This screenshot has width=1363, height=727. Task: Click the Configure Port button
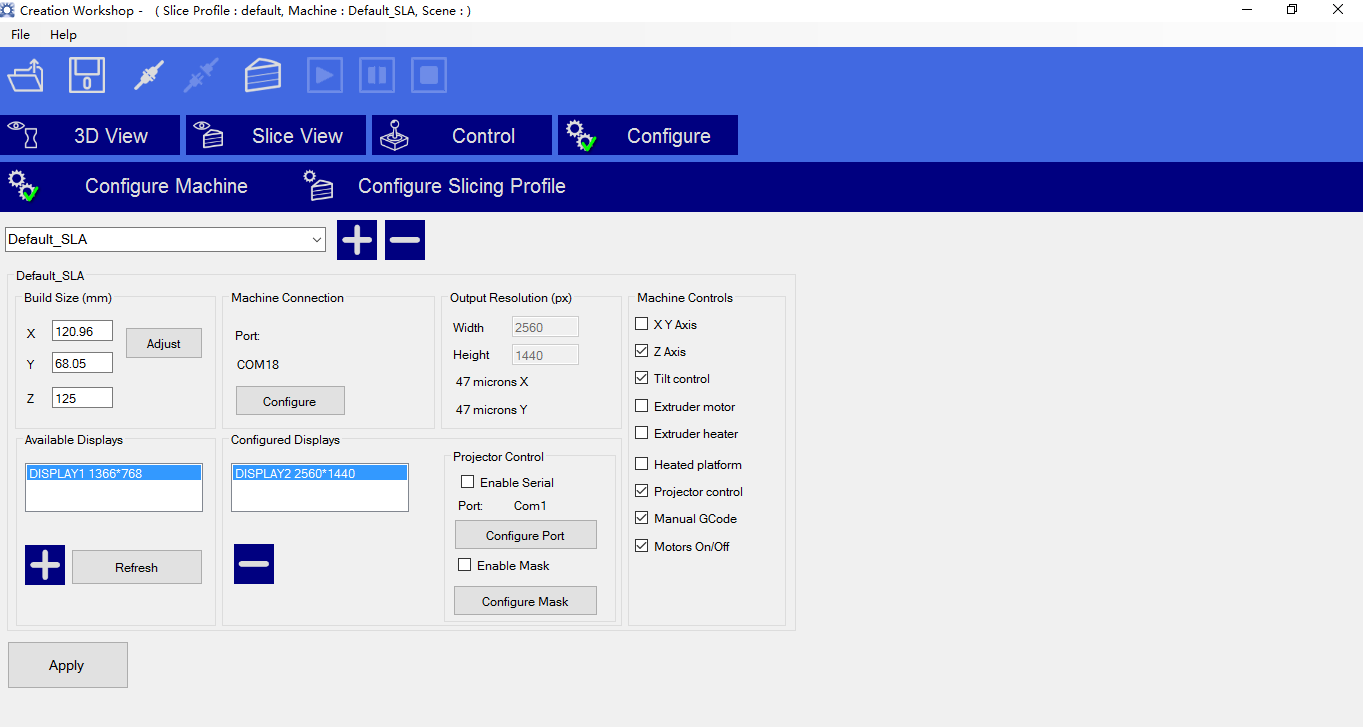(525, 535)
